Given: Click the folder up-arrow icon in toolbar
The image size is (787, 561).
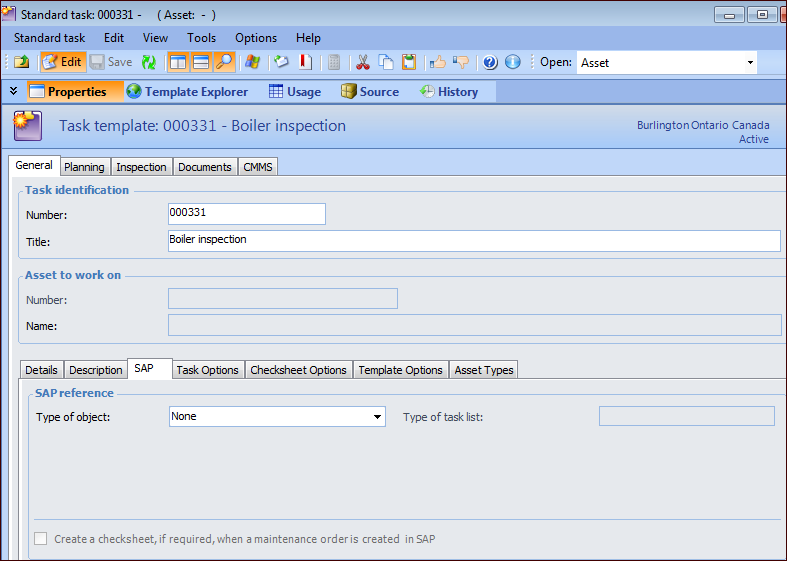Looking at the screenshot, I should (22, 62).
